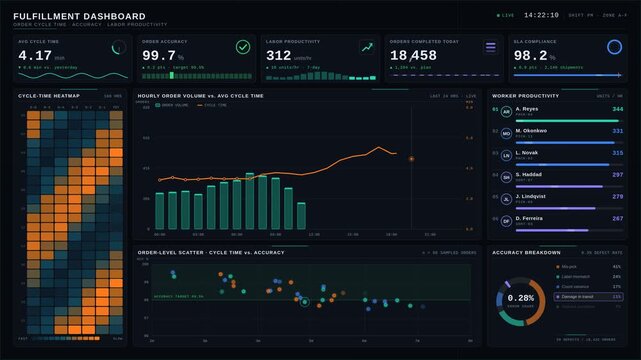The width and height of the screenshot is (641, 360).
Task: Click the M. Okonkwo productivity bar
Action: [x=565, y=143]
